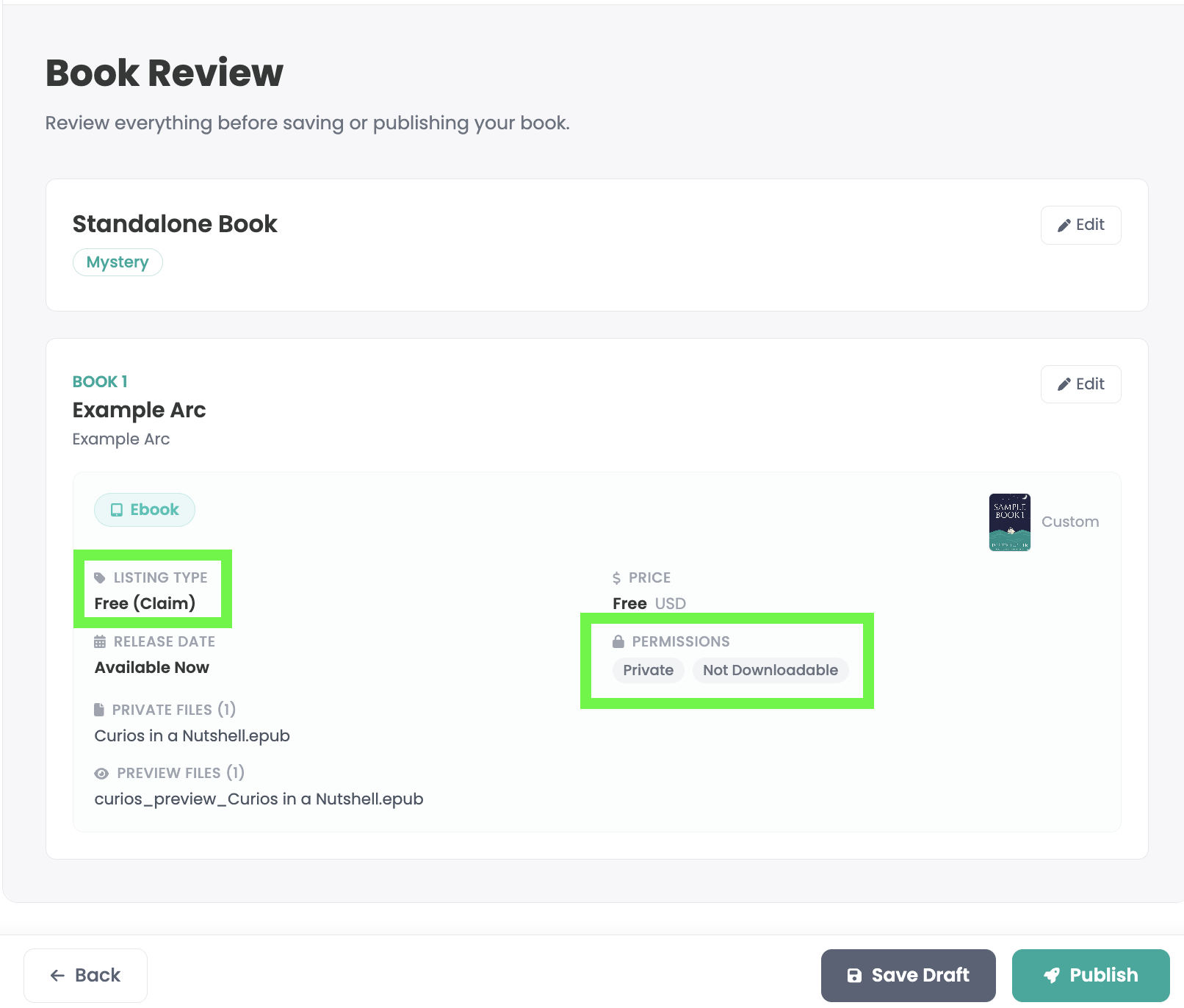Click the Listing Type tag icon
The image size is (1184, 1008).
[100, 578]
